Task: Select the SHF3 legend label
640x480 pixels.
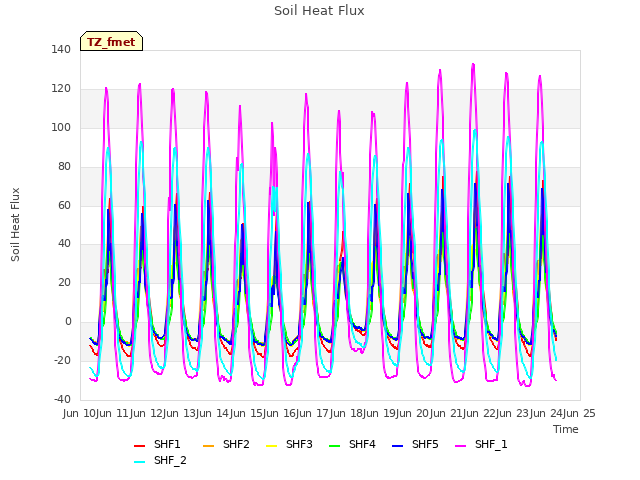Action: pyautogui.click(x=299, y=444)
